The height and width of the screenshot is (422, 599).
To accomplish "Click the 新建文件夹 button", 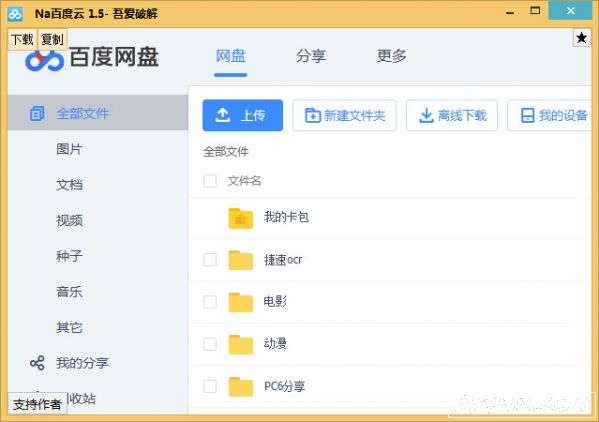I will click(x=344, y=115).
